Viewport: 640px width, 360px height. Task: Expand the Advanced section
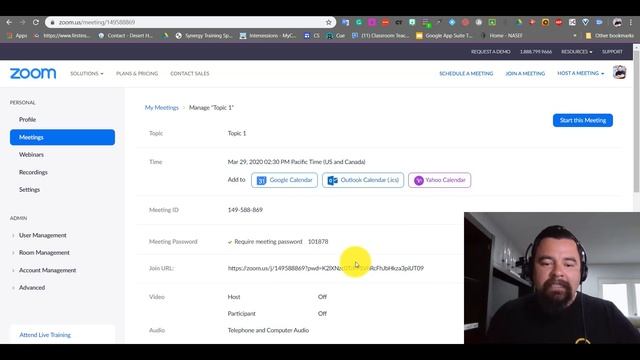(32, 288)
